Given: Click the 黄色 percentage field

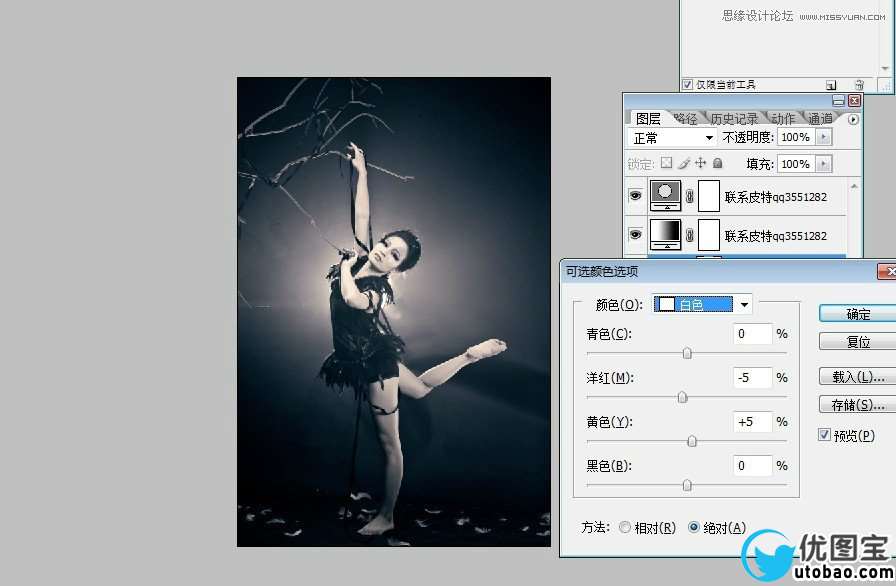Looking at the screenshot, I should tap(753, 422).
